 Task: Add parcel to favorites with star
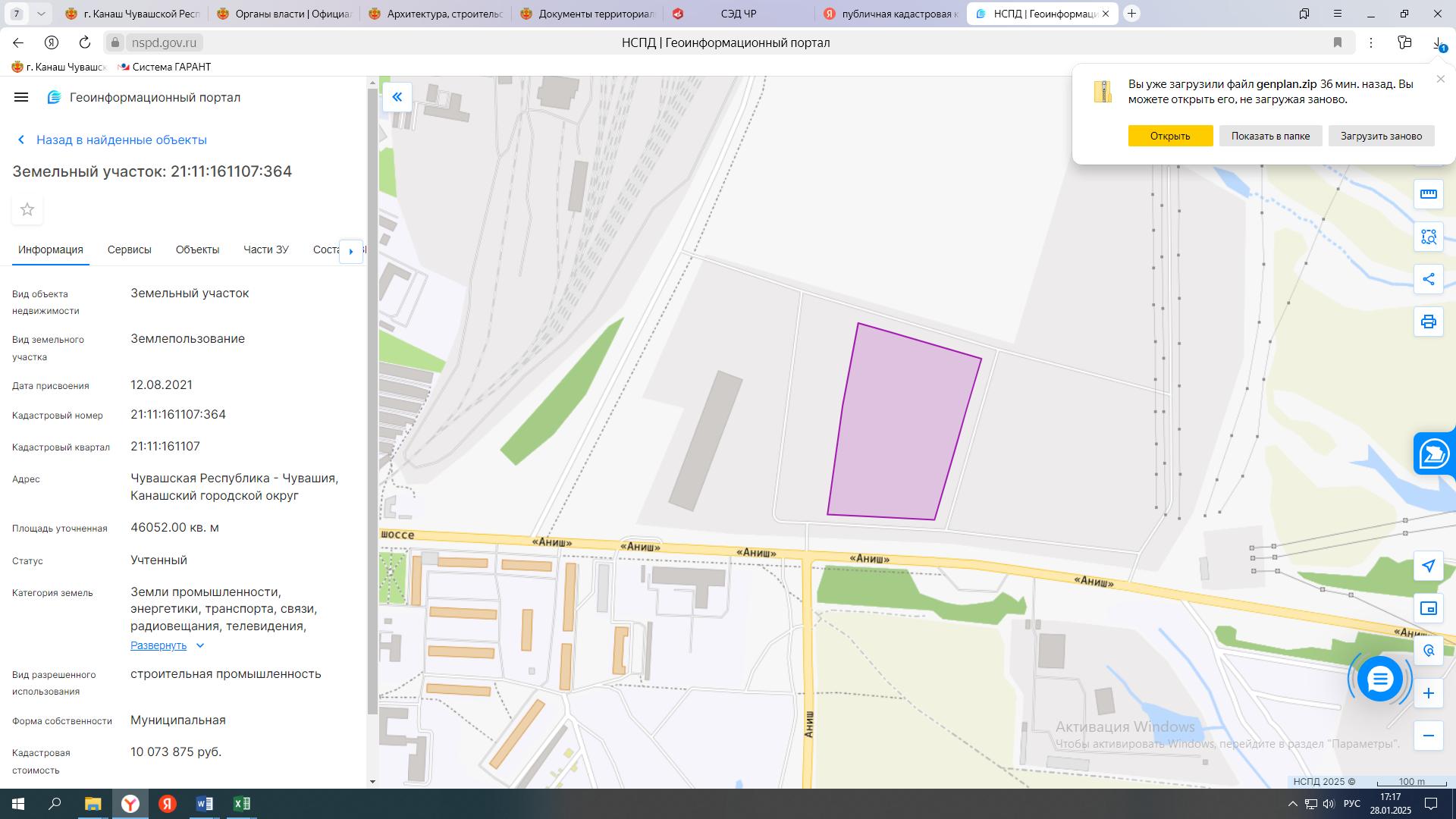point(27,209)
